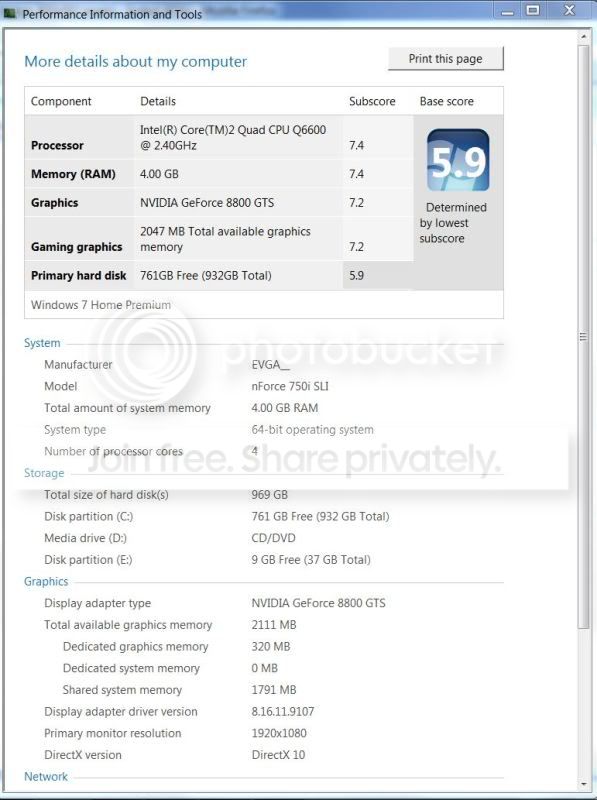Click the Number of processor cores label
597x800 pixels.
pos(113,452)
